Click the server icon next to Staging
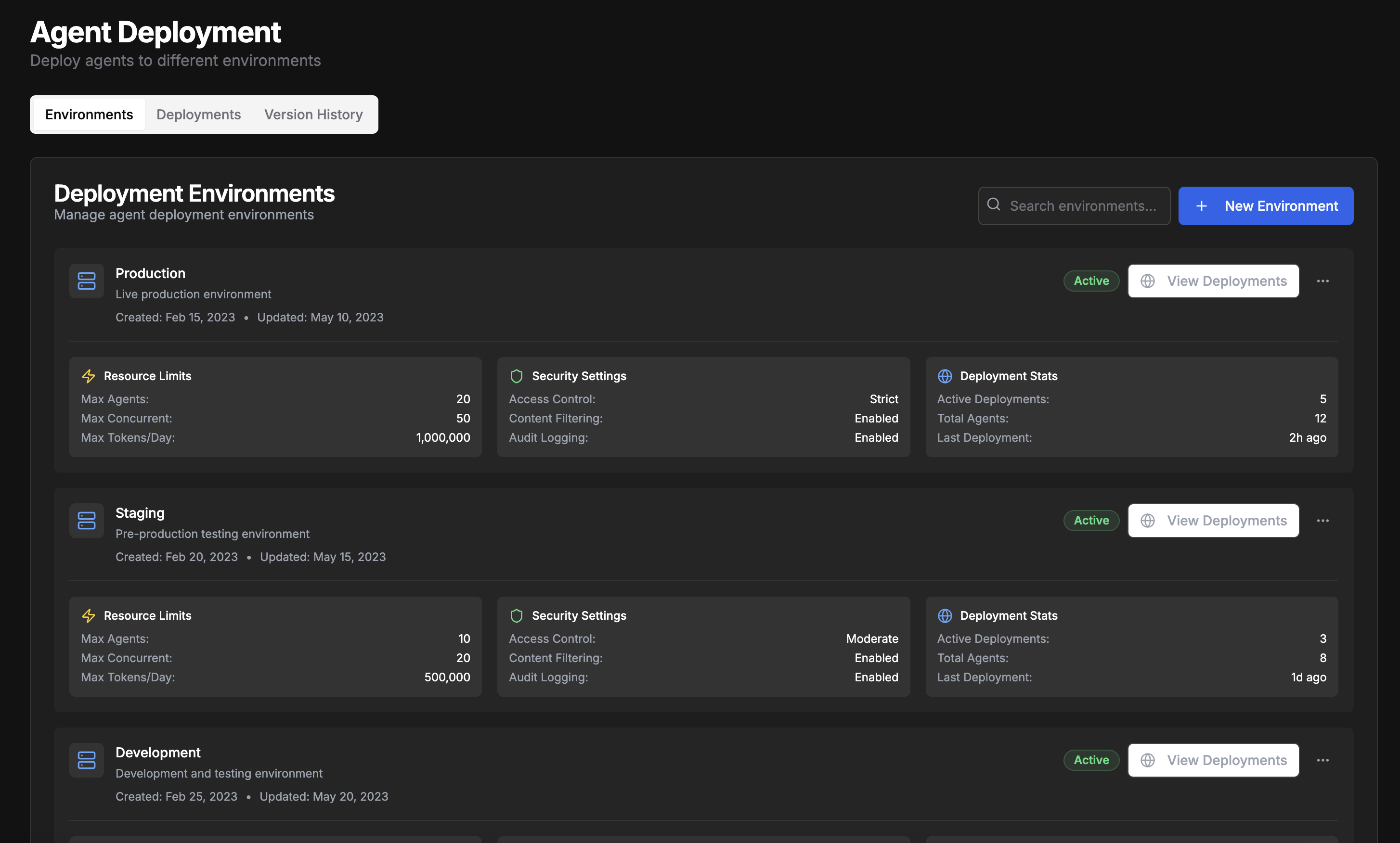 [86, 520]
